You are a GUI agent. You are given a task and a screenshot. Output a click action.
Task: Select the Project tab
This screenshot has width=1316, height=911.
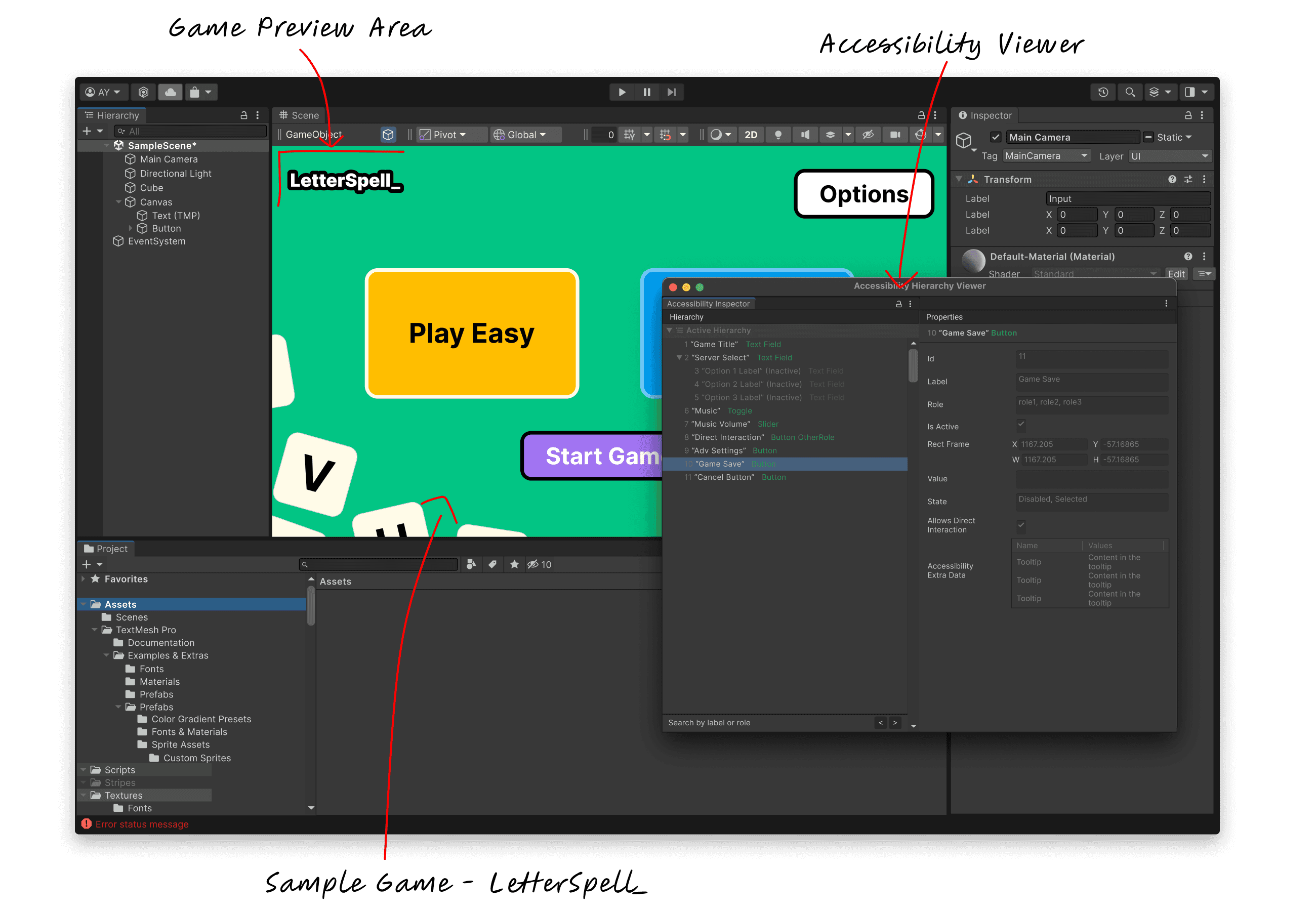click(106, 549)
